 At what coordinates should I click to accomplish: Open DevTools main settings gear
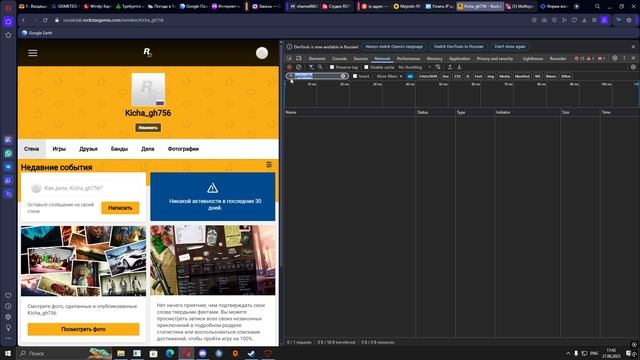[x=615, y=58]
